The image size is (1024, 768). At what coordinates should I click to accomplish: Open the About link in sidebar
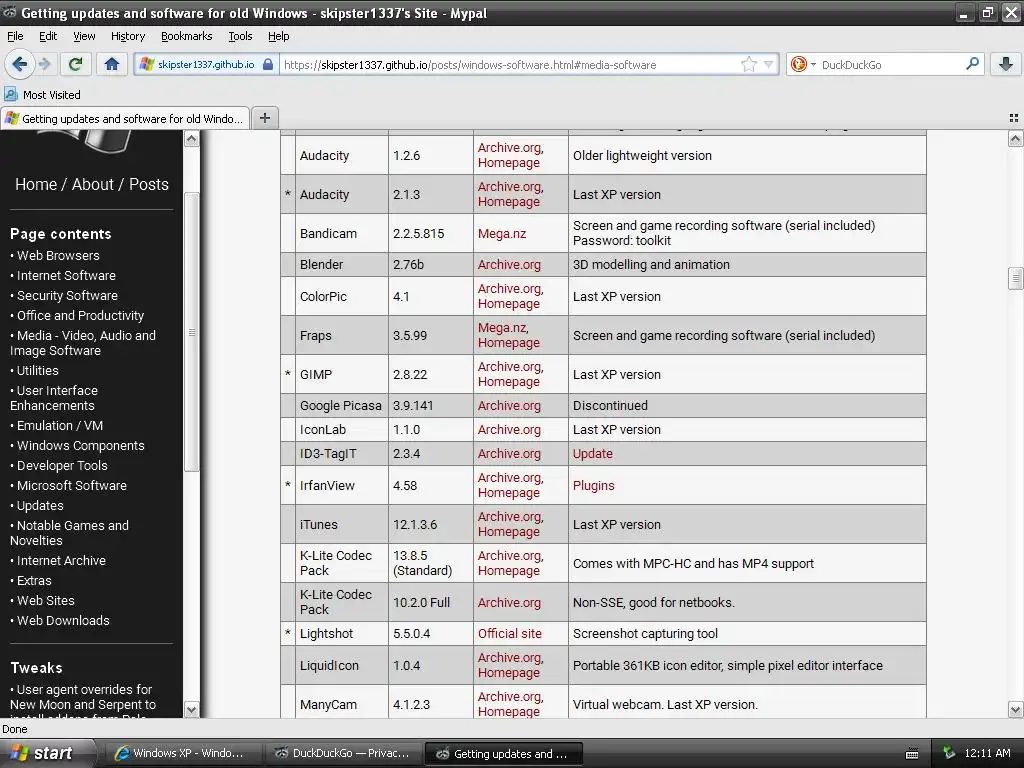tap(93, 184)
